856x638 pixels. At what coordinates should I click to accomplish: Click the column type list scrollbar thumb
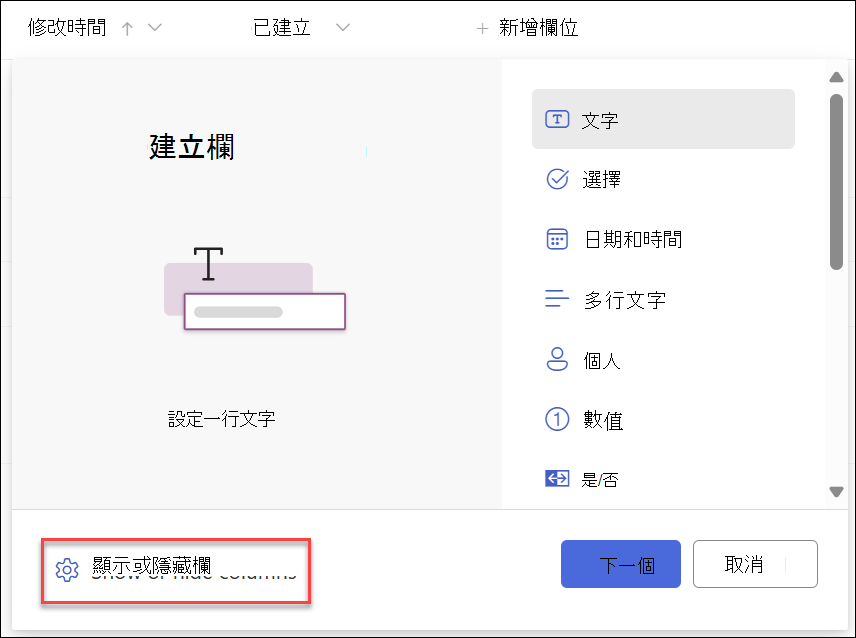tap(836, 182)
